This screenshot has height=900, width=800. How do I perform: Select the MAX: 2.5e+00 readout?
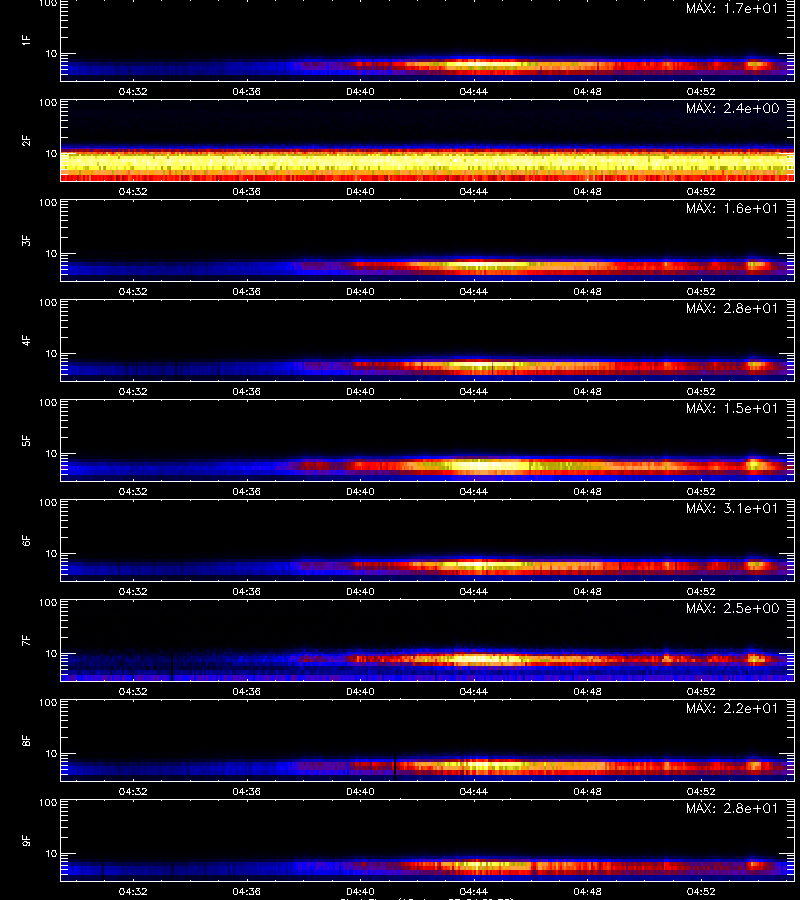pos(732,608)
